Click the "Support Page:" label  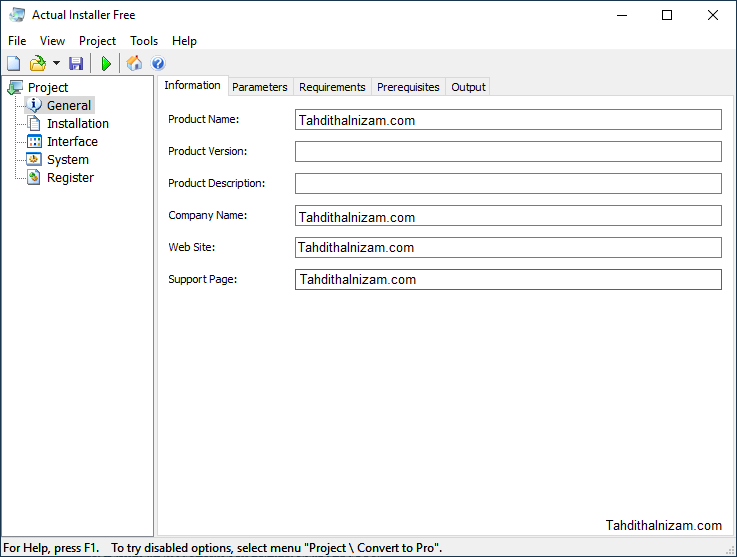point(203,279)
